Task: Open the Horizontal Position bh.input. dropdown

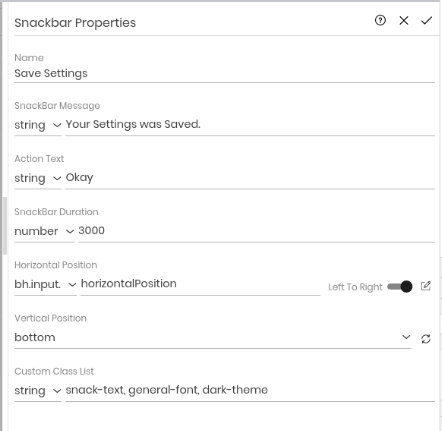Action: click(x=45, y=284)
